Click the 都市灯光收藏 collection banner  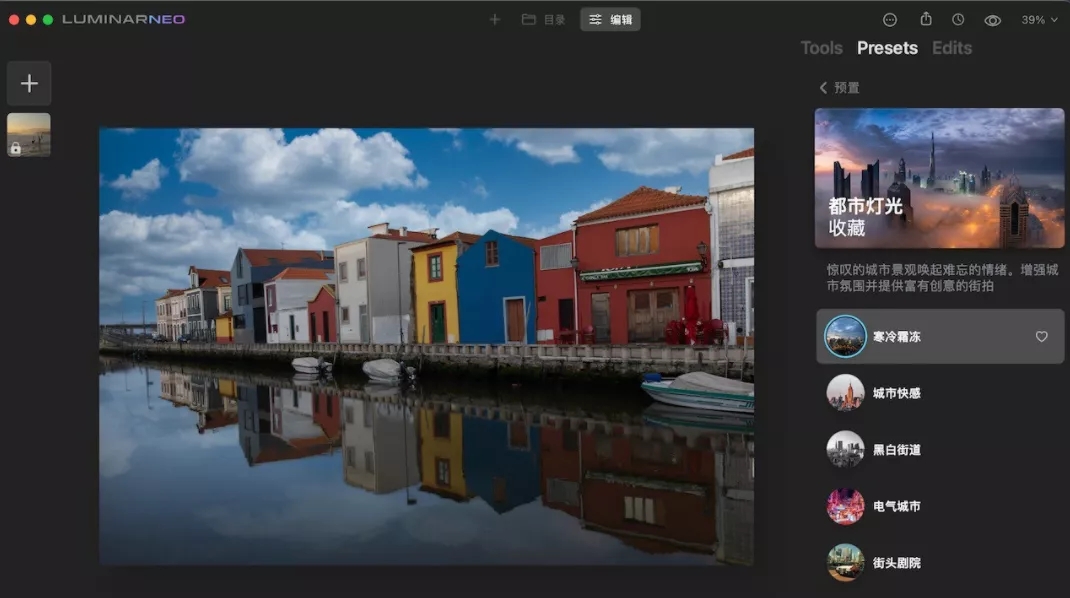point(939,178)
